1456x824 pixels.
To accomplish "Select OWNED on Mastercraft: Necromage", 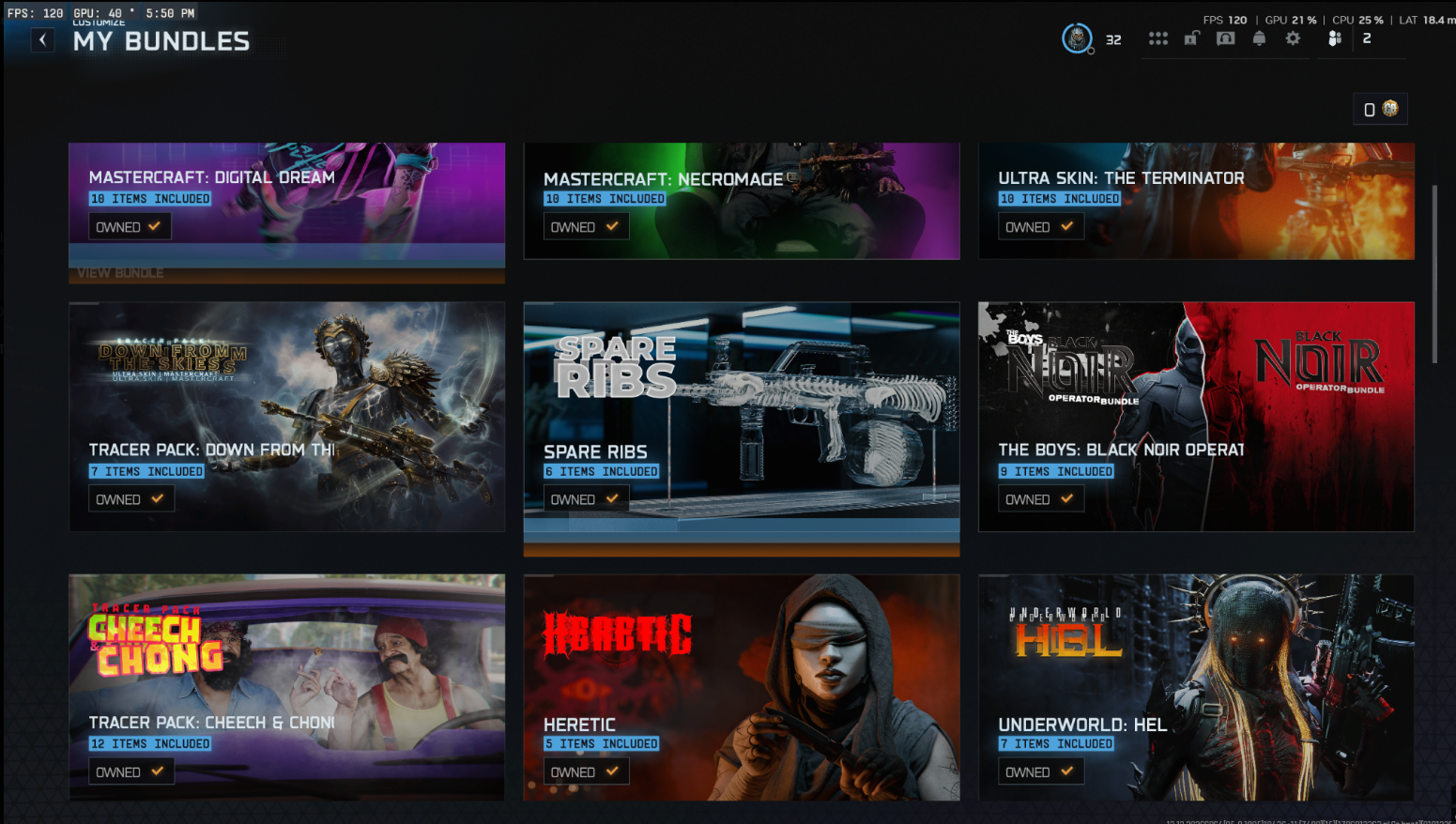I will point(586,226).
